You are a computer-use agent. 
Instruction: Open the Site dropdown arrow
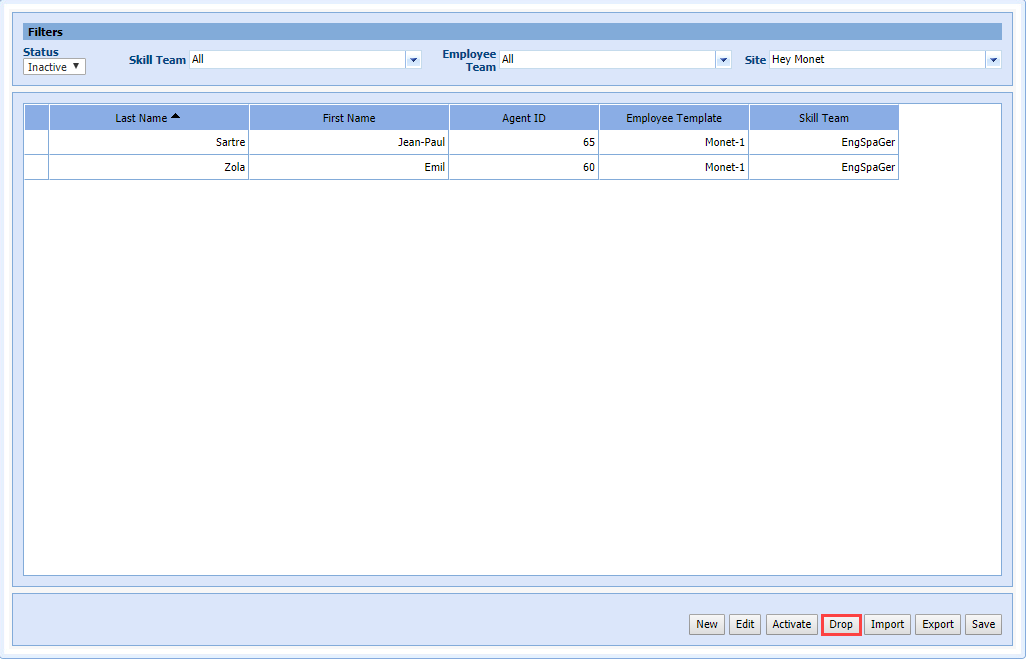click(993, 60)
